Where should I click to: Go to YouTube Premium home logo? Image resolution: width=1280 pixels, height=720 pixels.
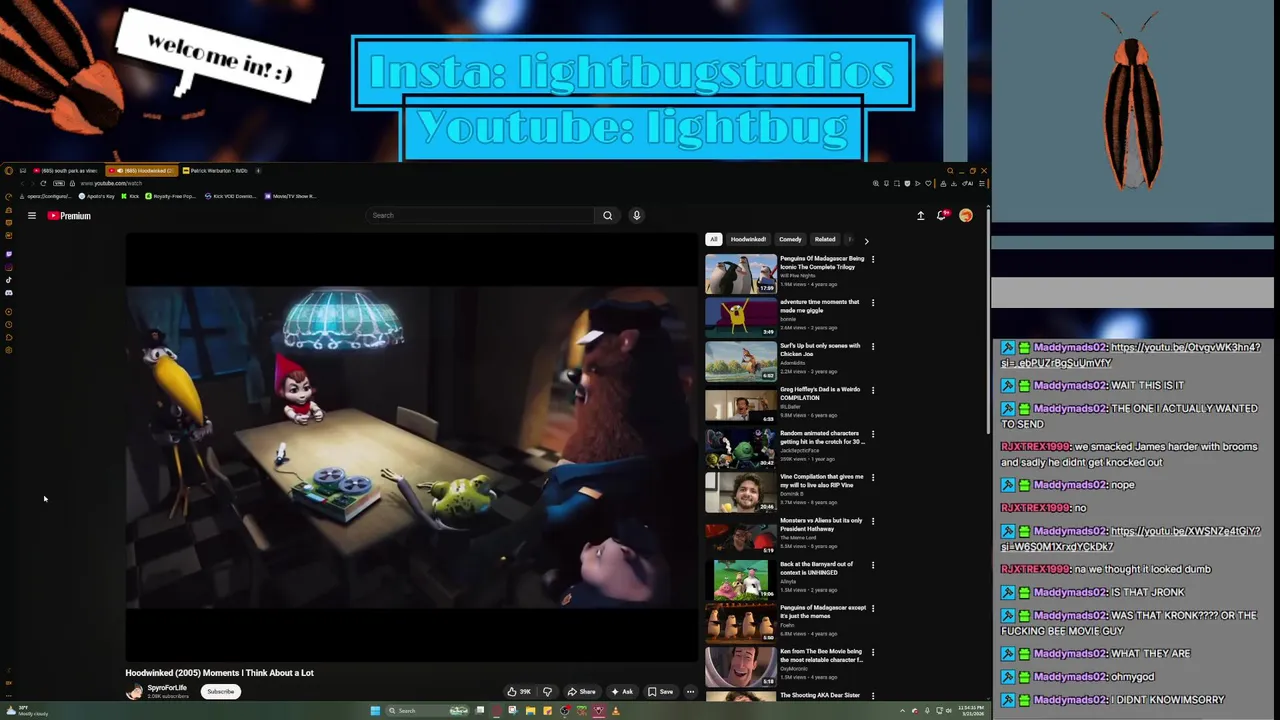point(69,215)
